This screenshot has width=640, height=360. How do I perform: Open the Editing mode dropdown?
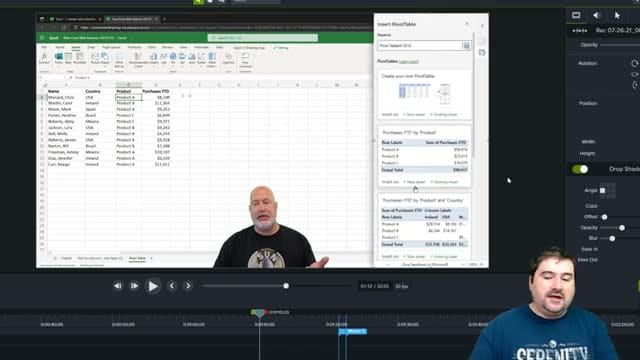[x=282, y=48]
